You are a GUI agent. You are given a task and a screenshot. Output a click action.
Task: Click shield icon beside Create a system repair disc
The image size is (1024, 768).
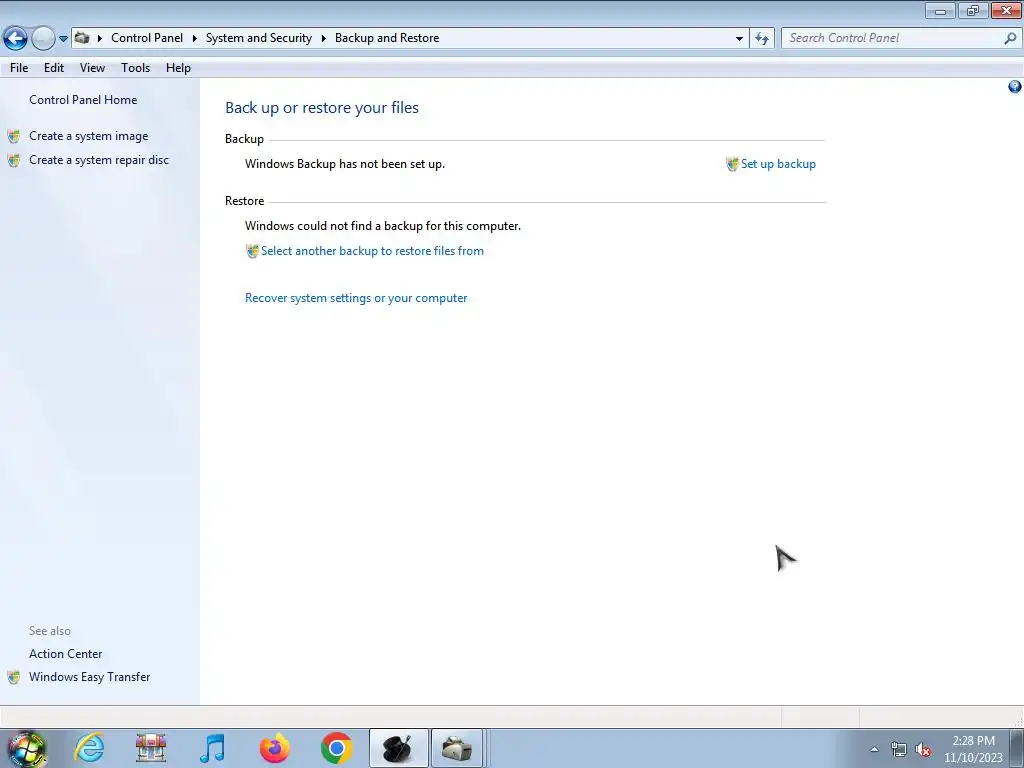click(x=14, y=161)
